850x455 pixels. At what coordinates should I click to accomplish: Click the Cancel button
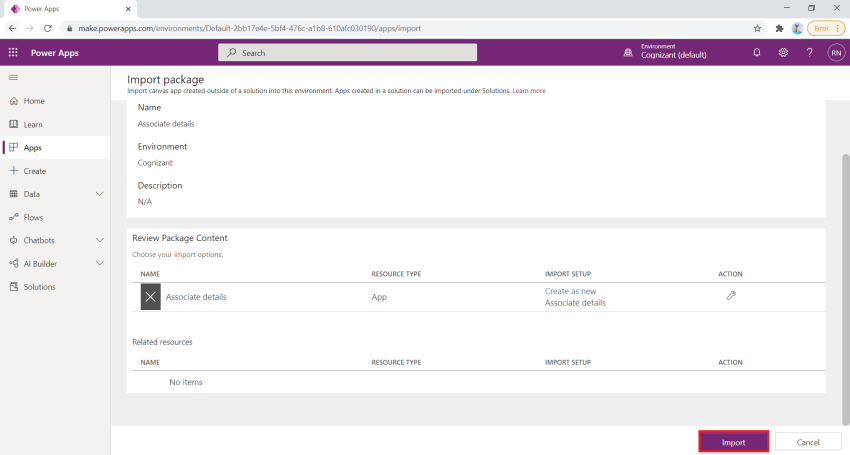(808, 442)
